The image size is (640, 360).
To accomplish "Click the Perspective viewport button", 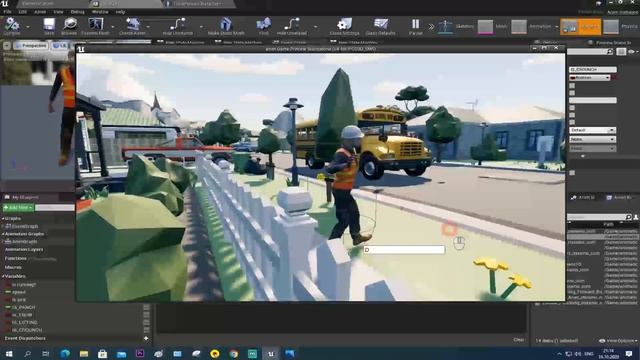I will [x=31, y=45].
